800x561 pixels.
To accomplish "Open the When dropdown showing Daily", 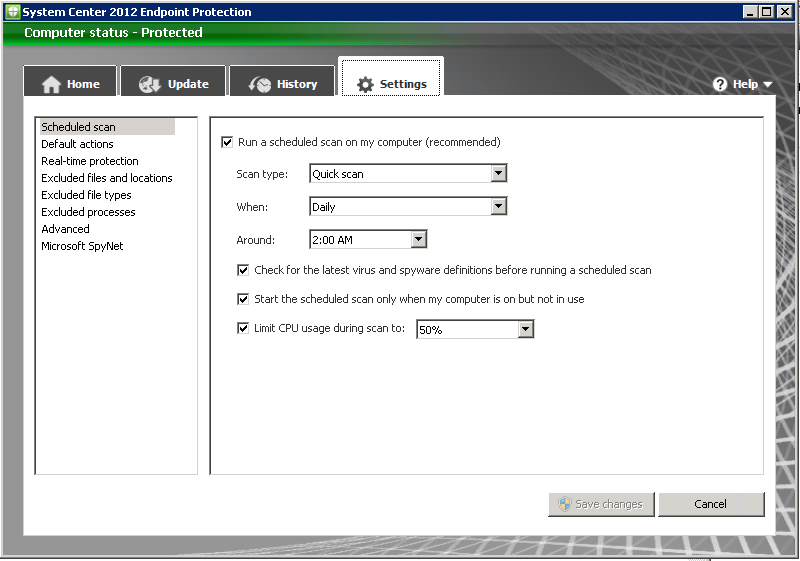I will (x=408, y=207).
